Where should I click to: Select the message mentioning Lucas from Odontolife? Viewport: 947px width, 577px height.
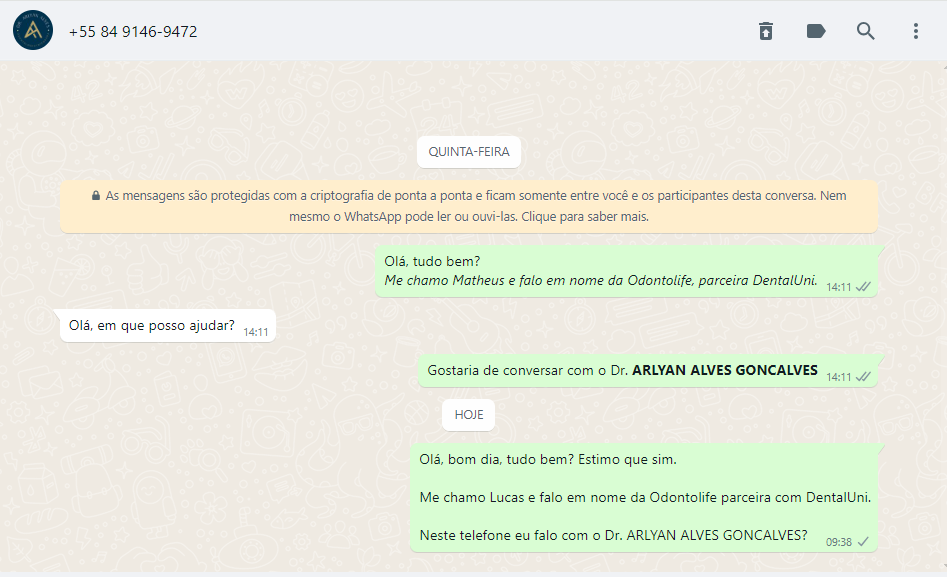tap(644, 498)
